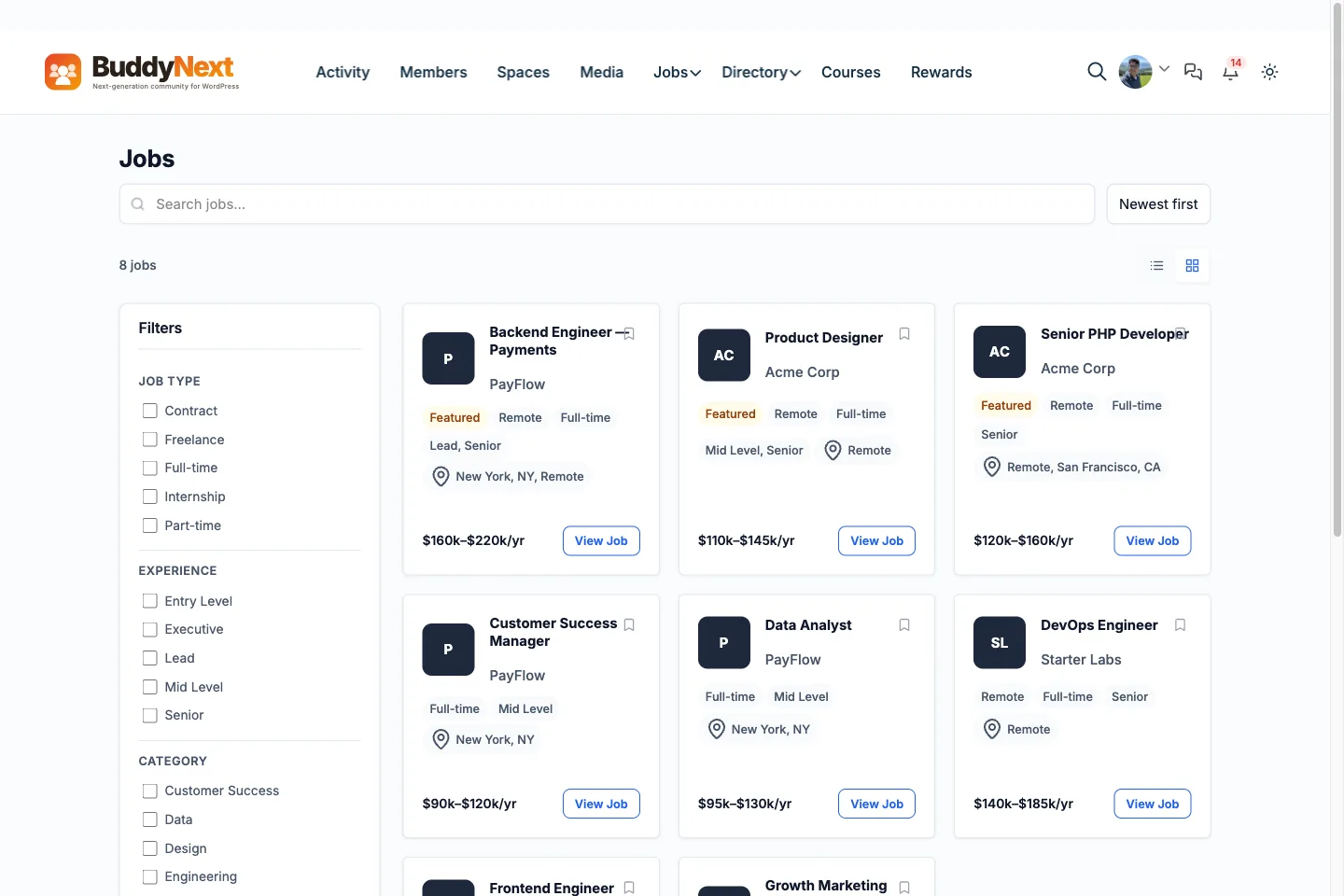Viewport: 1344px width, 896px height.
Task: Click the Starter Labs SL logo
Action: (x=1000, y=643)
